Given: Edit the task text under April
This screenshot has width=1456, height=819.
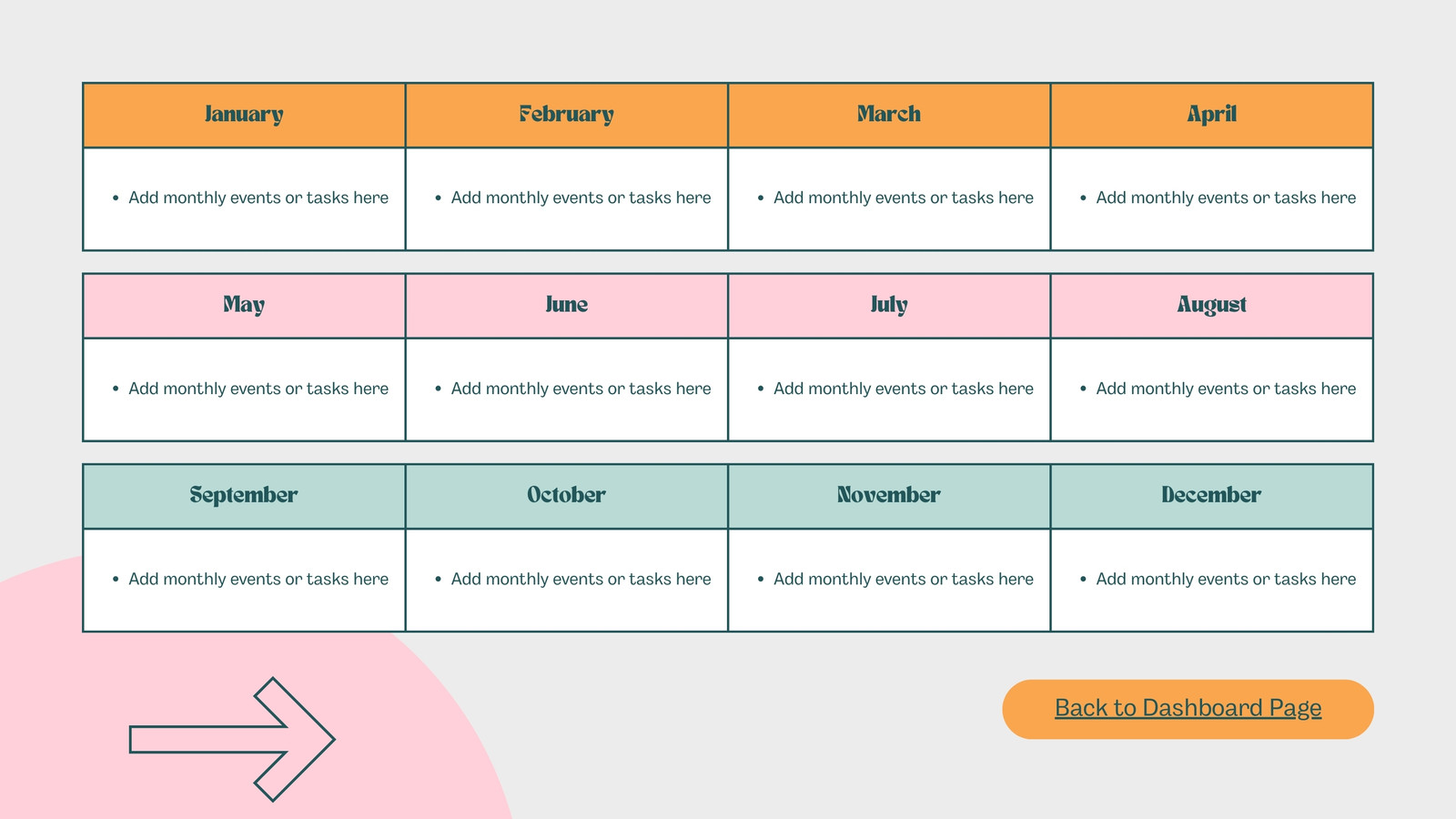Looking at the screenshot, I should click(x=1226, y=197).
